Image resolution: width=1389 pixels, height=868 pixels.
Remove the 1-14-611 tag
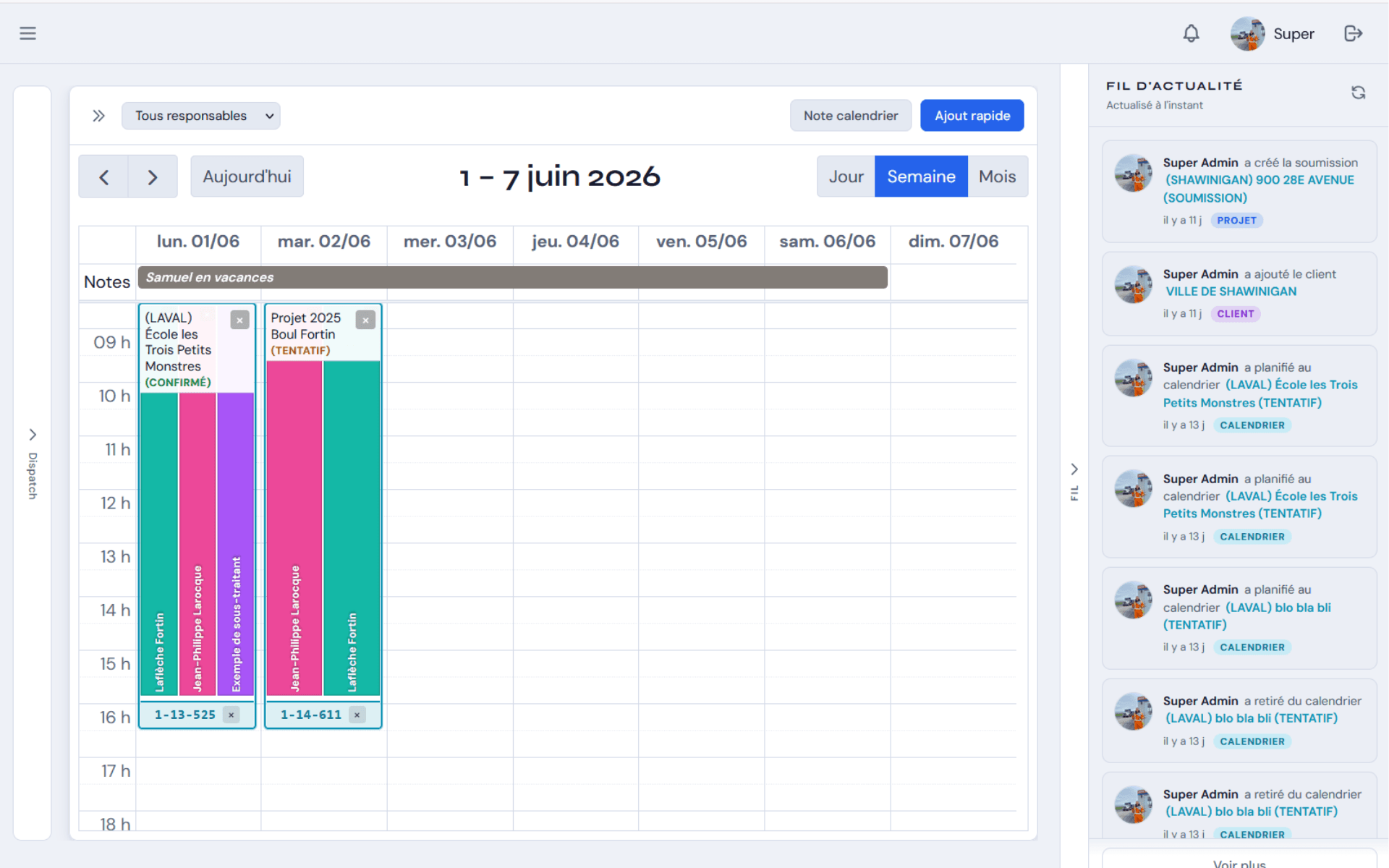pyautogui.click(x=357, y=715)
